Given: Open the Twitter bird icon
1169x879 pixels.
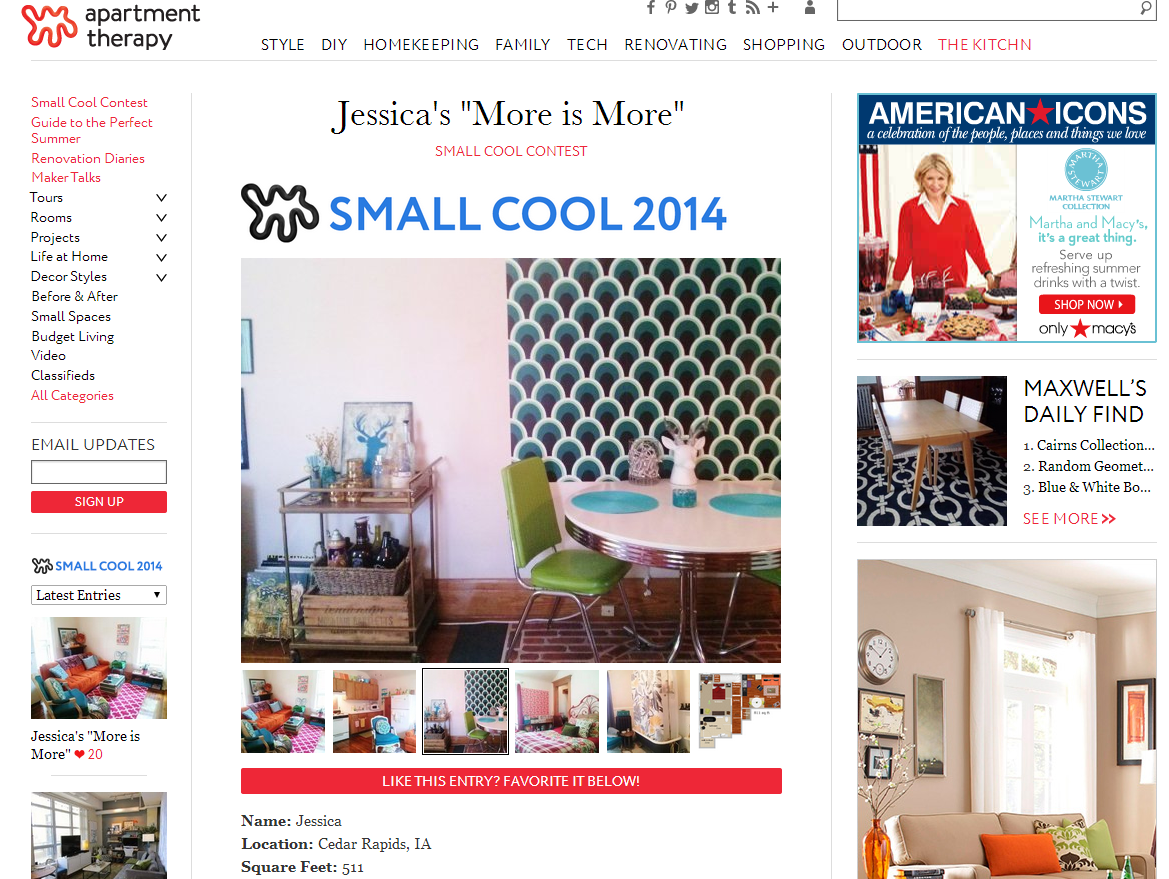Looking at the screenshot, I should [x=692, y=8].
